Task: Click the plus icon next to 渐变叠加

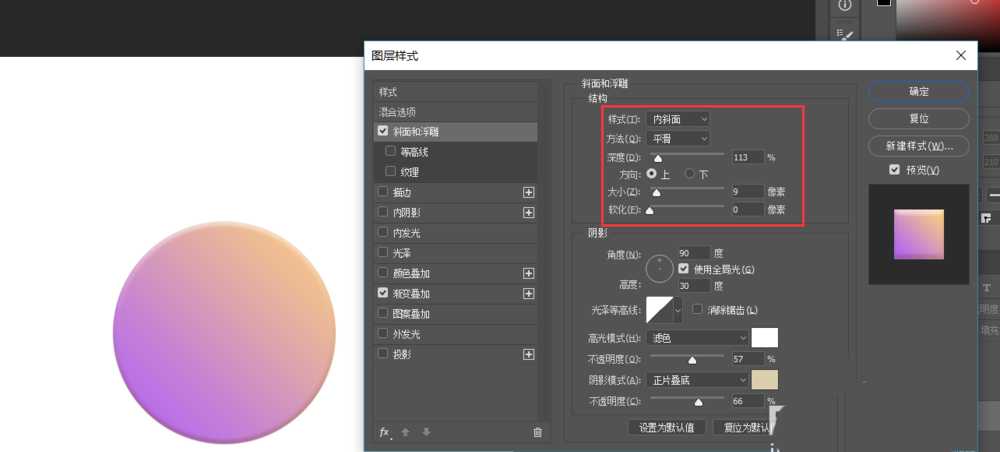Action: tap(529, 294)
